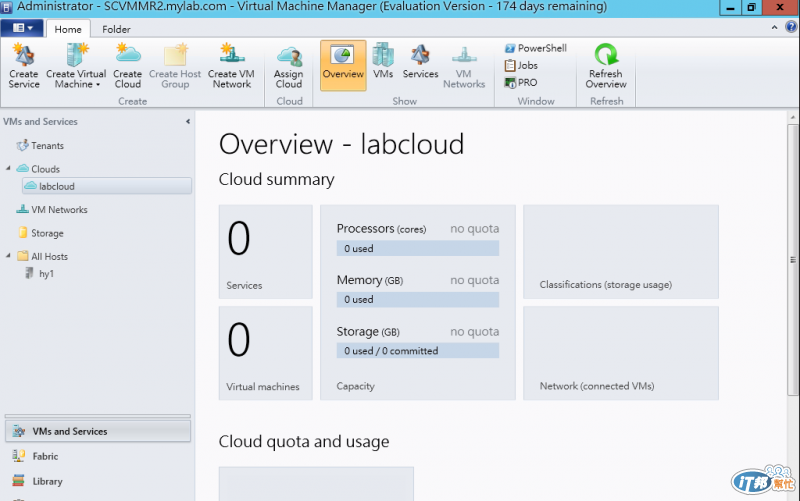
Task: Select the labcloud cloud
Action: tap(107, 186)
